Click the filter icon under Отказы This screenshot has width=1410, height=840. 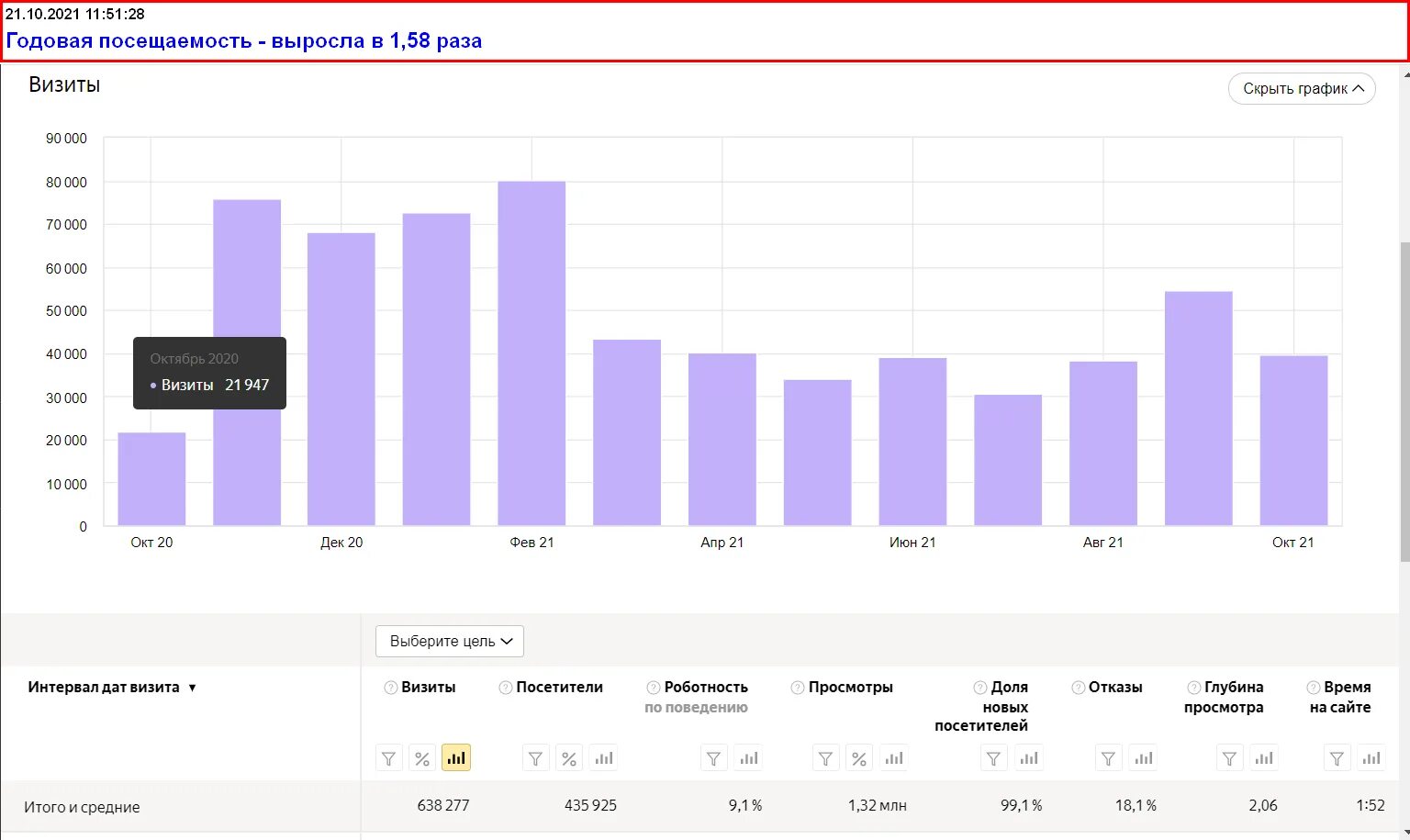(1109, 758)
